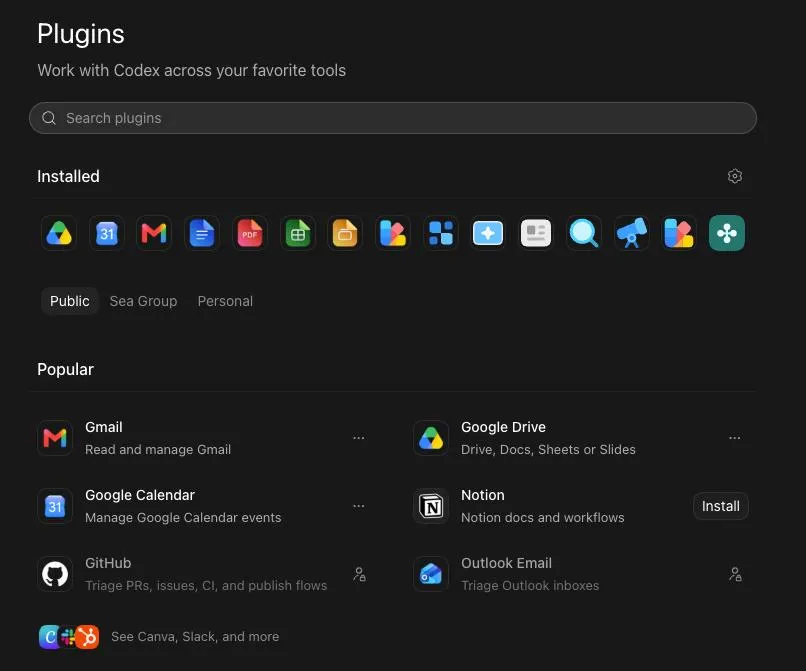Click the person-lock icon on GitHub row
Image resolution: width=806 pixels, height=671 pixels.
[359, 574]
